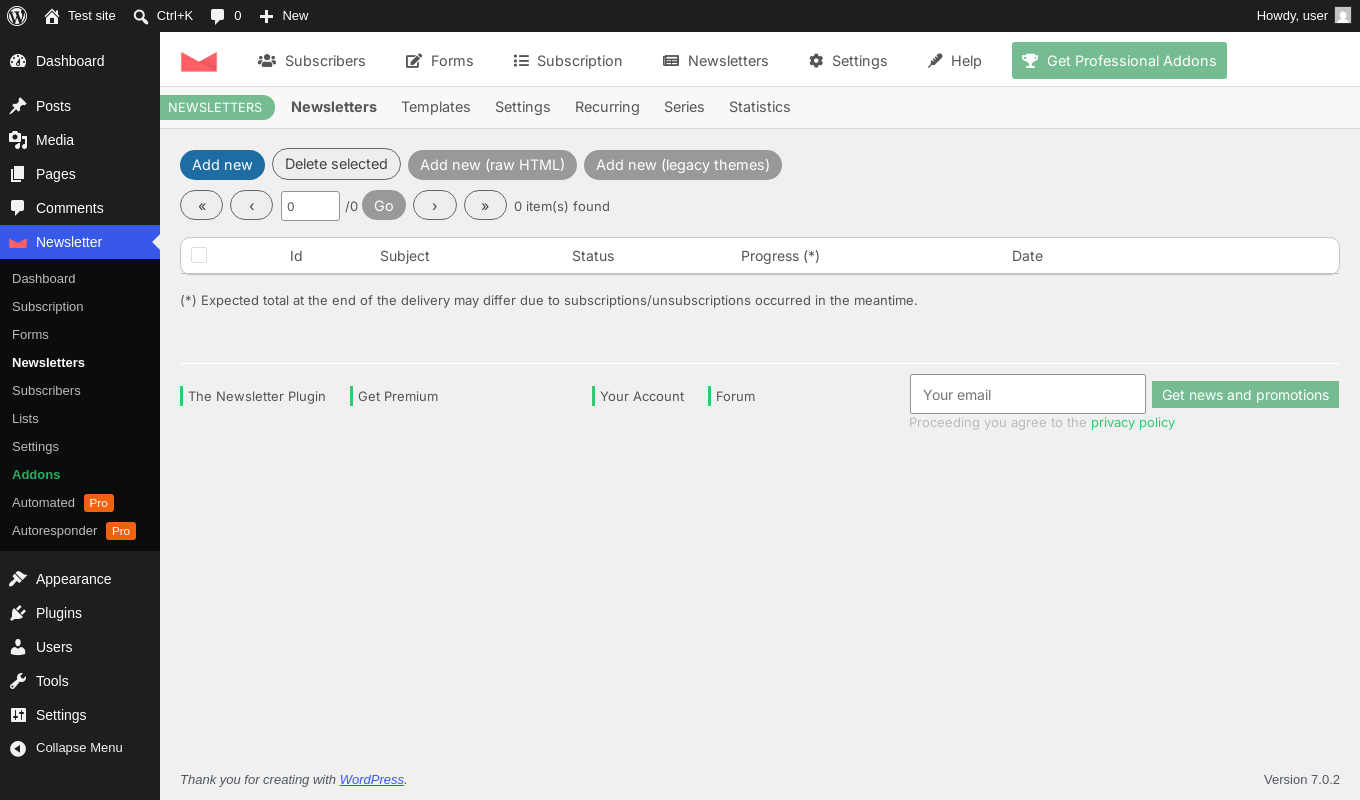Open the newsletter Settings sub-tab
Screen dimensions: 1360x800
coord(523,107)
